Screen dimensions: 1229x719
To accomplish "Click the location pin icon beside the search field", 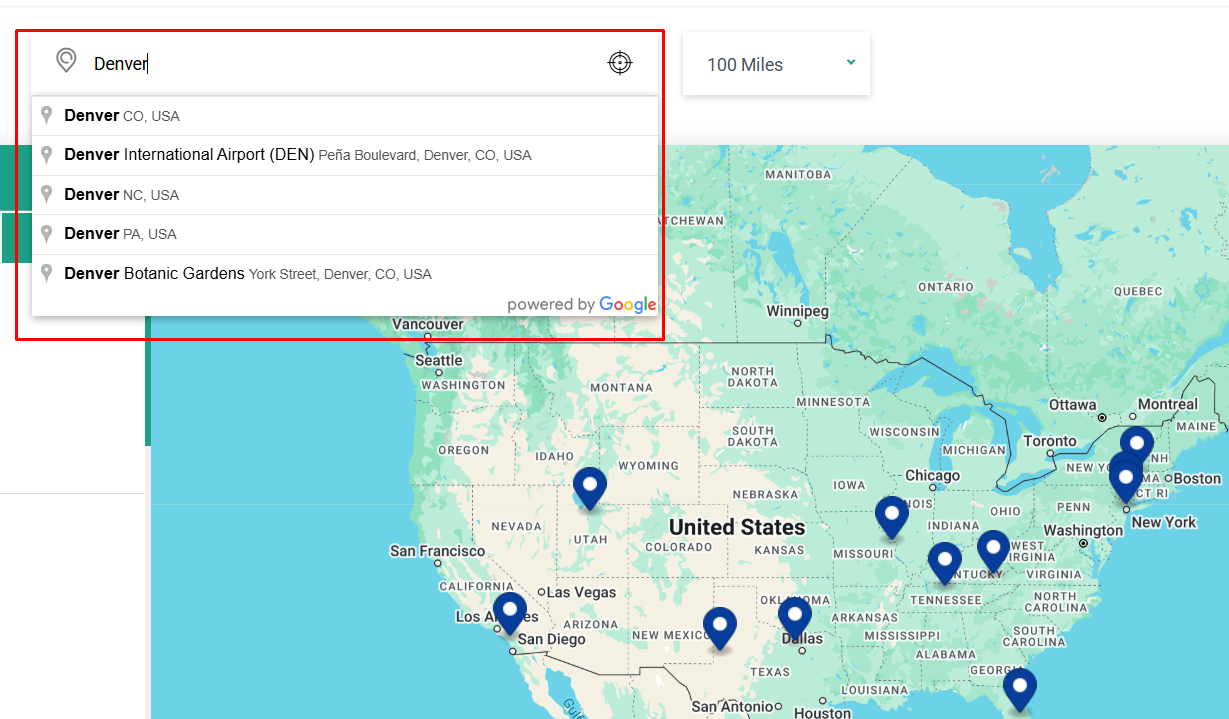I will (x=66, y=61).
